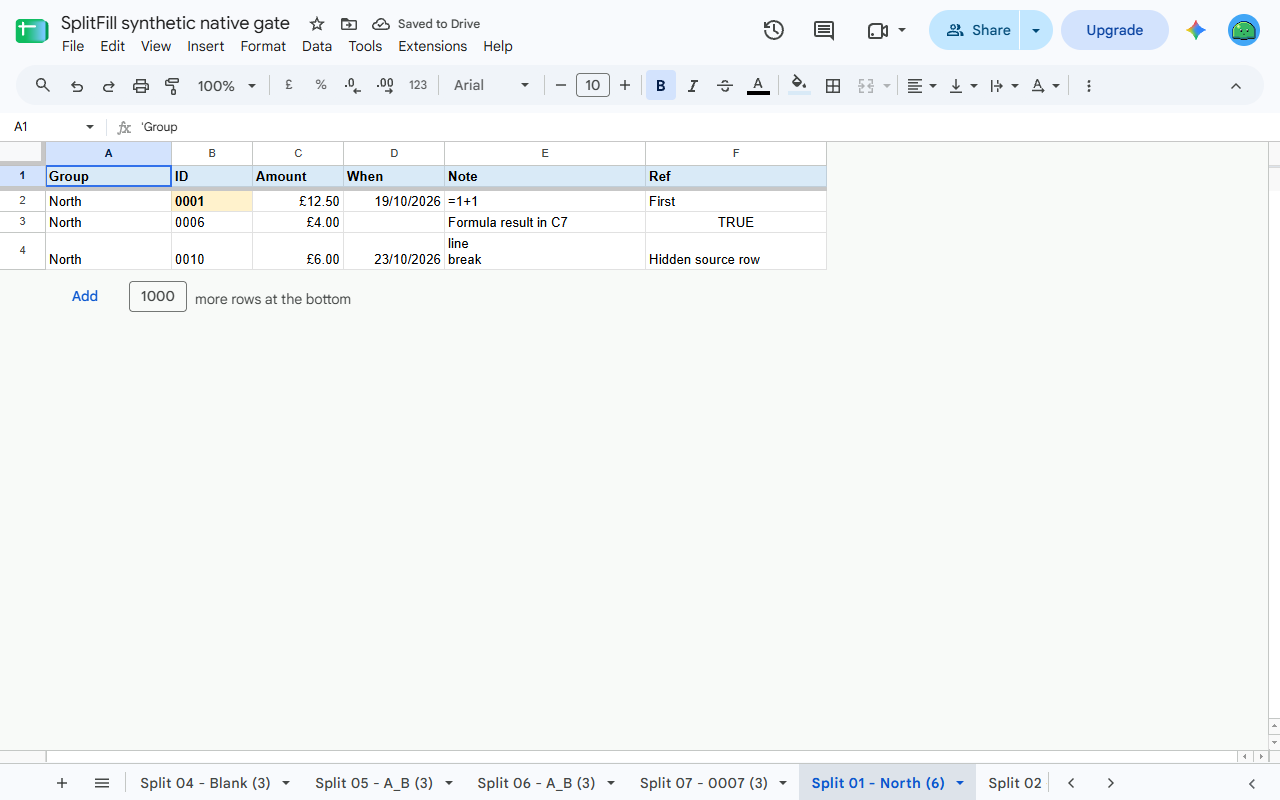Toggle bold formatting
Viewport: 1280px width, 800px height.
tap(661, 86)
